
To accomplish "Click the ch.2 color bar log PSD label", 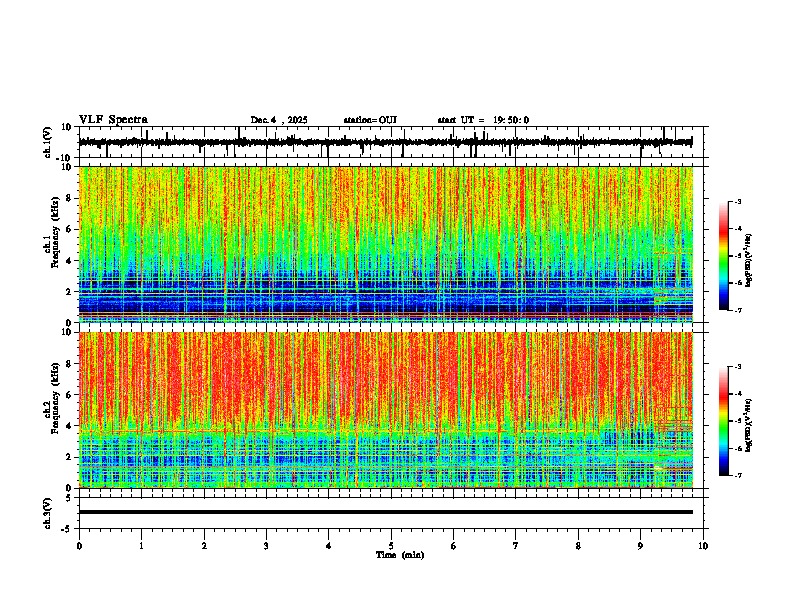I will pyautogui.click(x=749, y=425).
